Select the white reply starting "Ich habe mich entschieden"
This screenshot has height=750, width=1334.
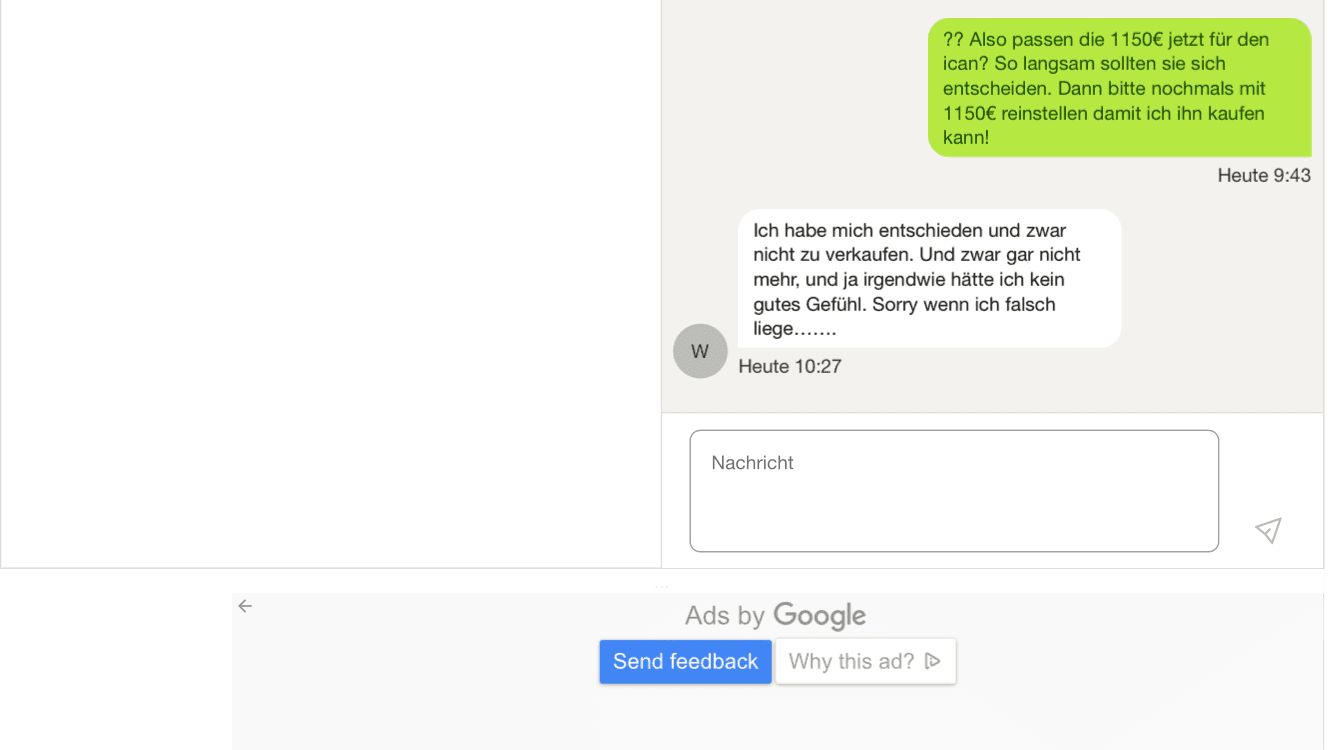tap(929, 279)
